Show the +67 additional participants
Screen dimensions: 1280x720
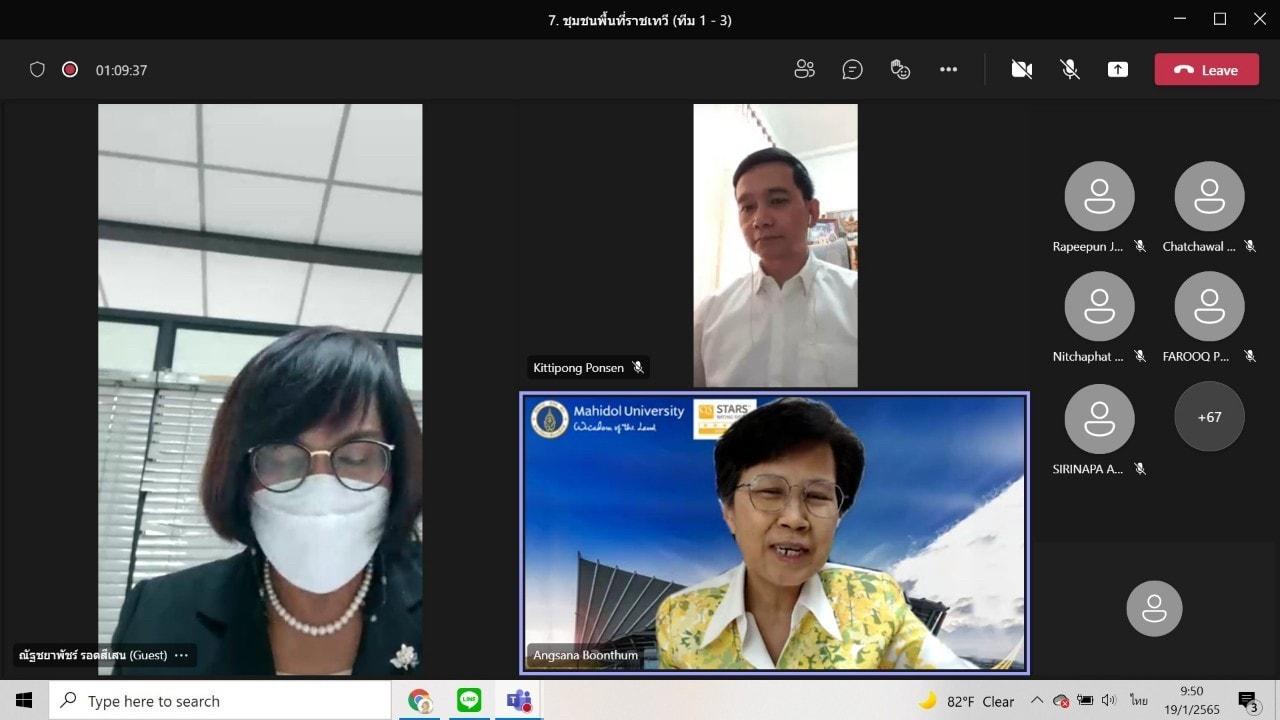pos(1209,417)
